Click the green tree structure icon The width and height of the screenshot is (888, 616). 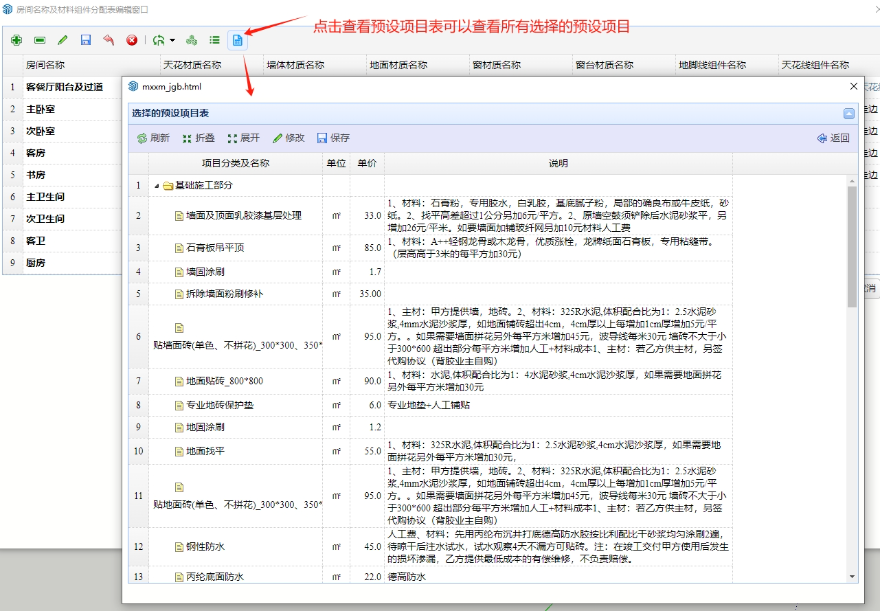tap(191, 40)
